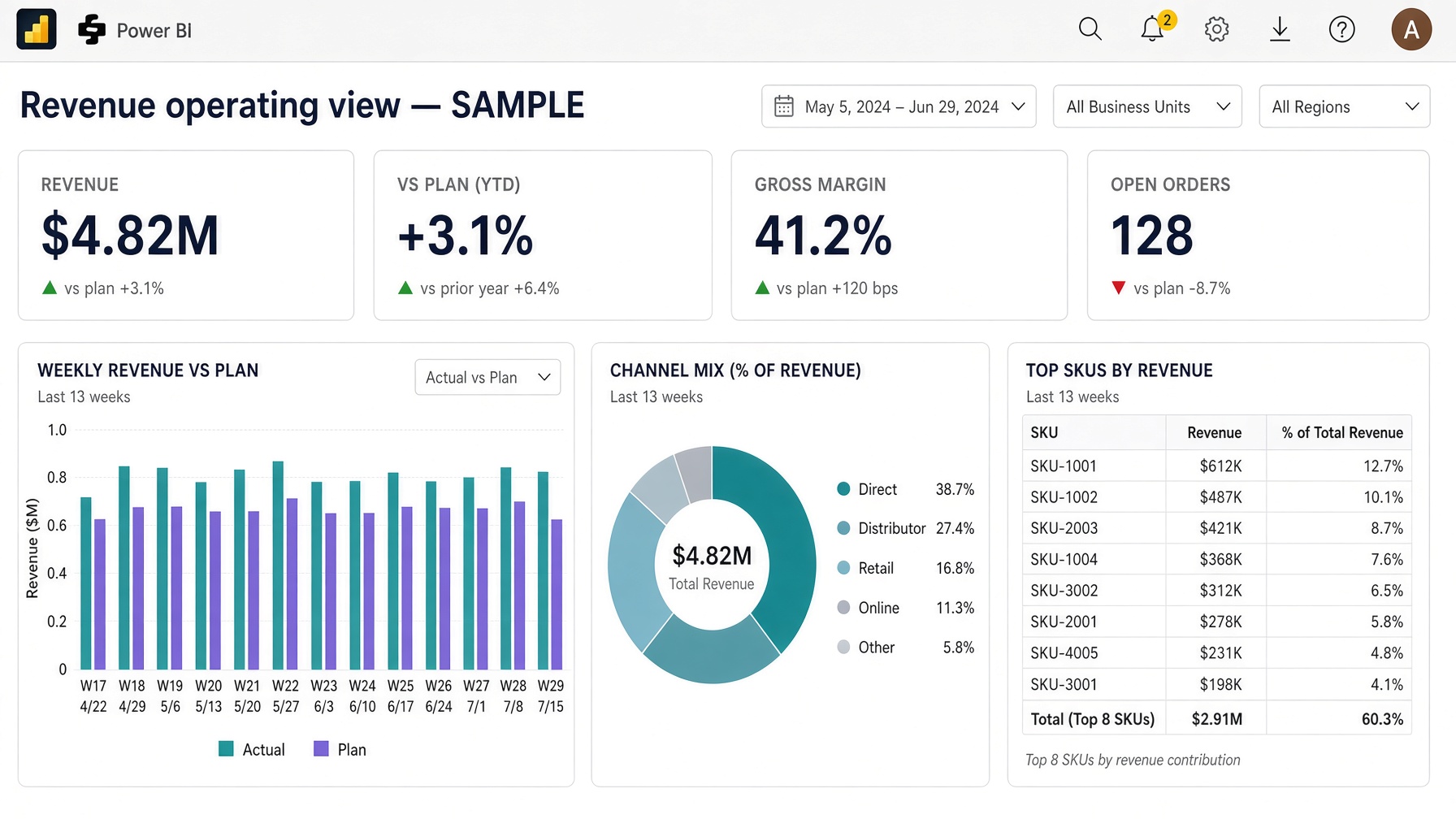Click the 12.7% cell for SKU-1001
Viewport: 1456px width, 819px height.
click(x=1383, y=466)
